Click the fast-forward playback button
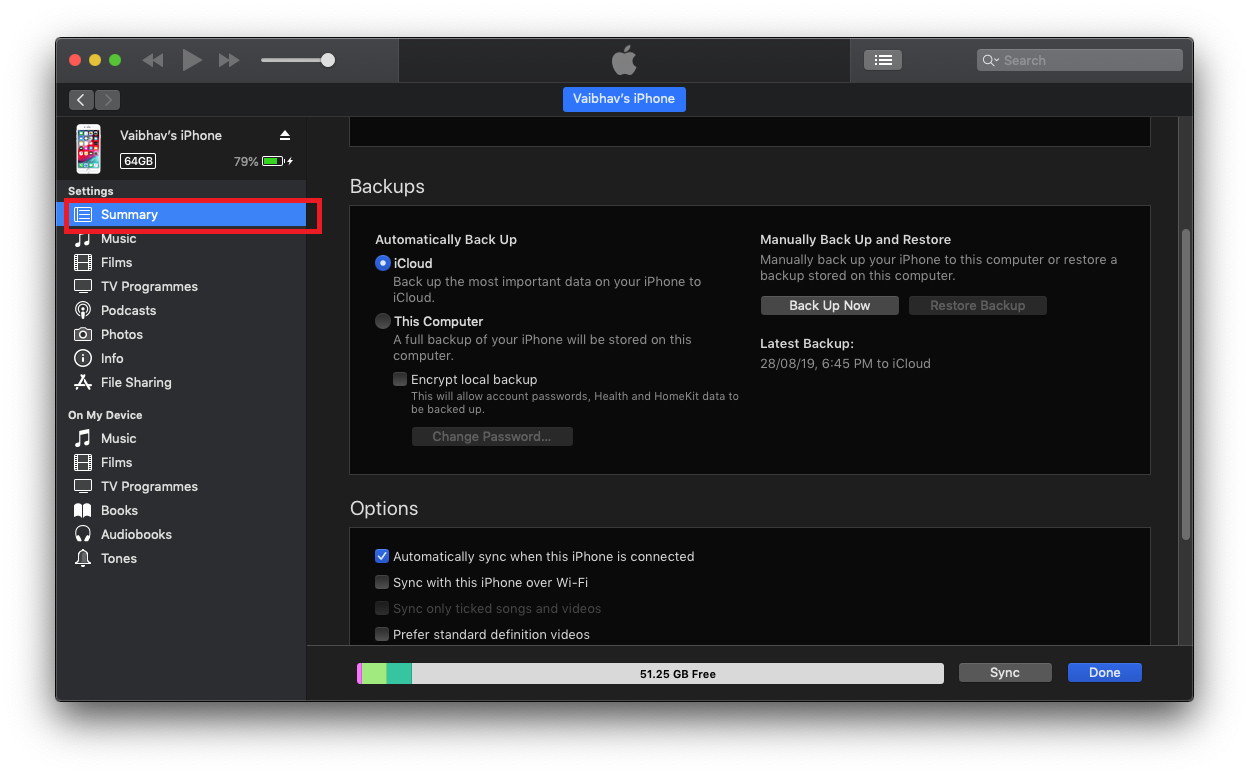The width and height of the screenshot is (1249, 775). coord(229,60)
